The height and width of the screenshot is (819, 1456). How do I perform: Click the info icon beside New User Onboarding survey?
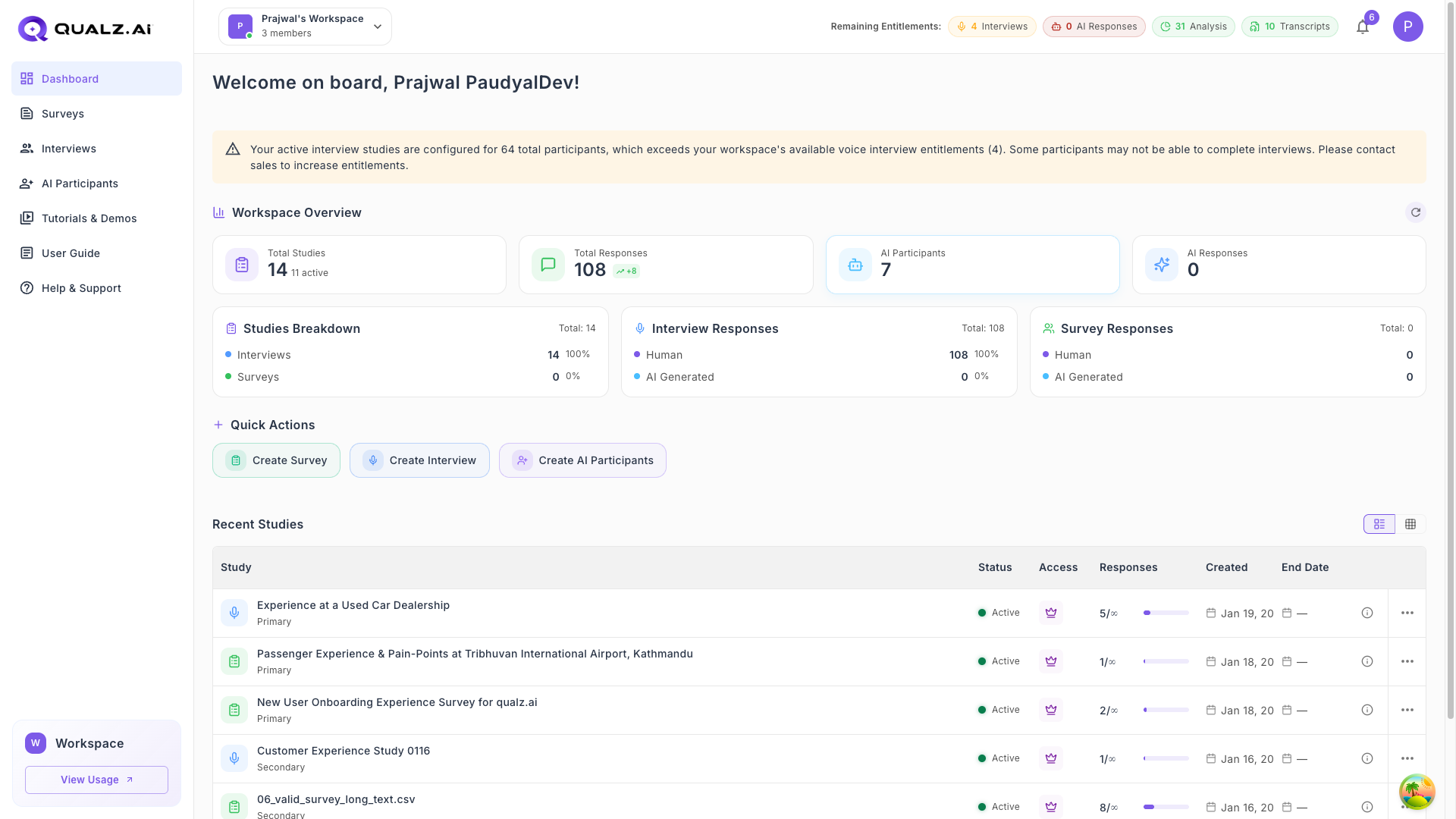[1367, 710]
